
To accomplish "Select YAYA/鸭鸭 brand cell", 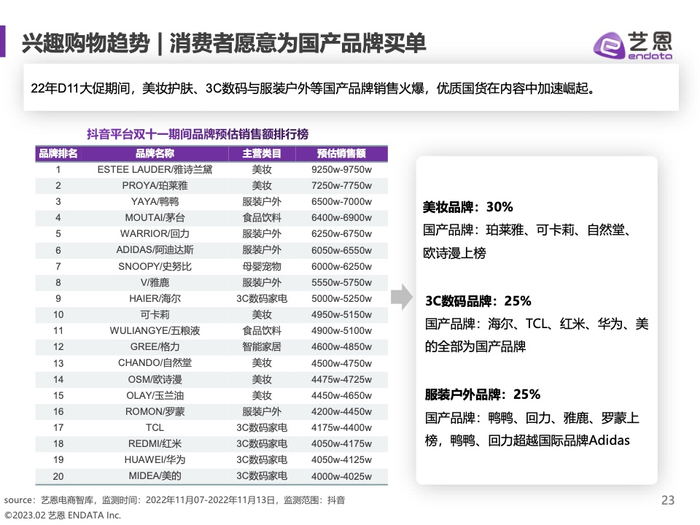I will pyautogui.click(x=154, y=202).
